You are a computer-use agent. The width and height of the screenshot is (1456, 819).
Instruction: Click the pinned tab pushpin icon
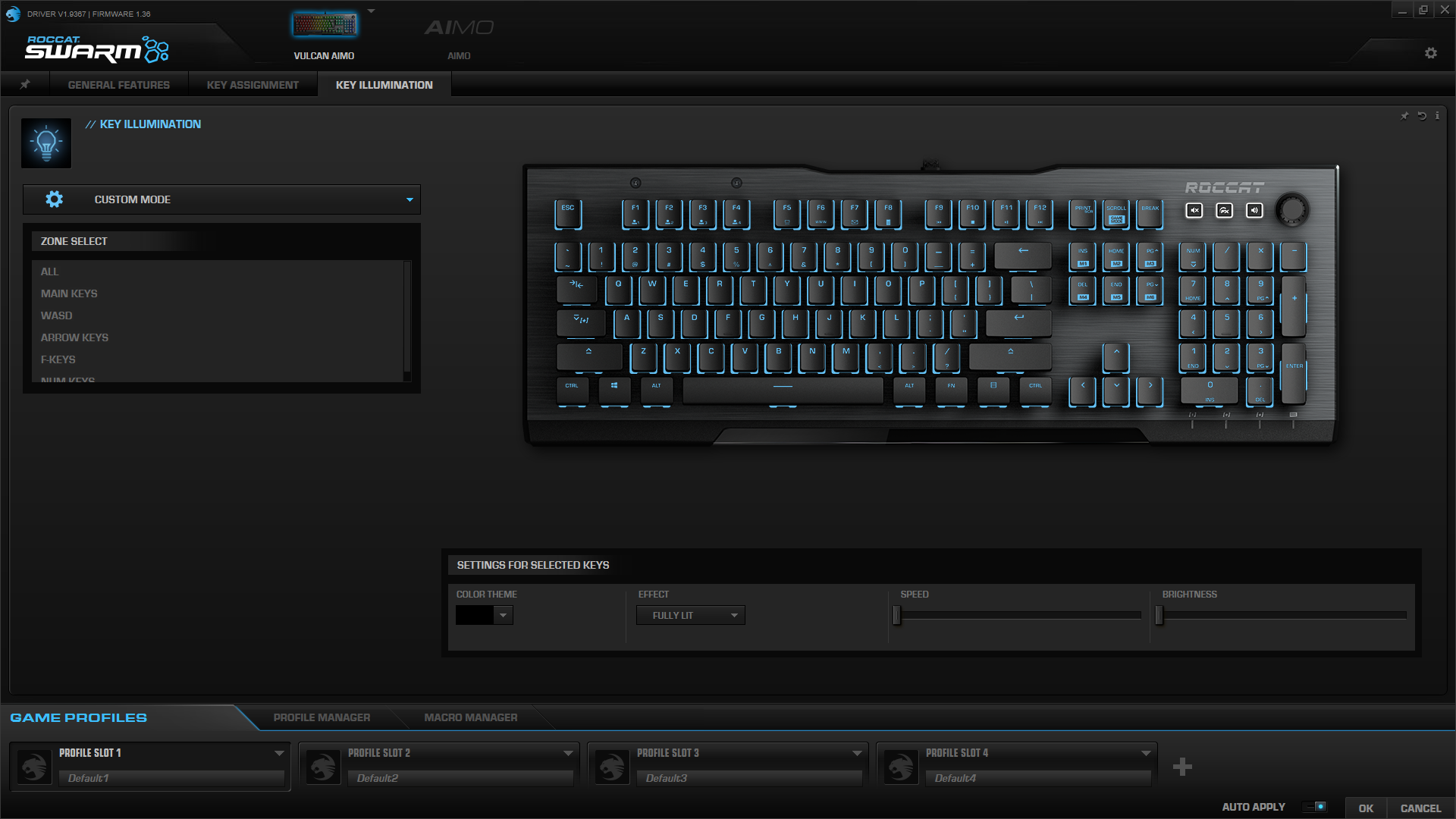25,84
